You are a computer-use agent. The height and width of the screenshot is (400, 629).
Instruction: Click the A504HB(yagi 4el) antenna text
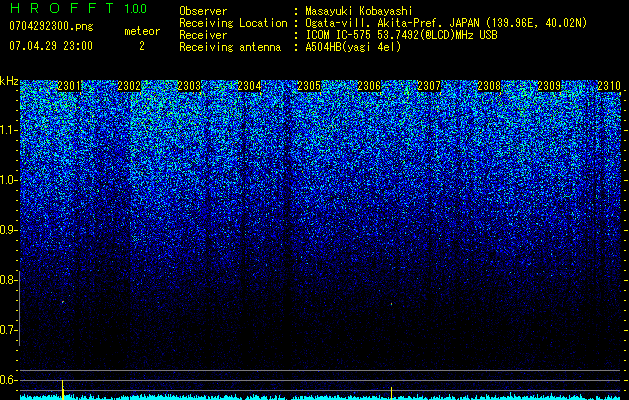tap(353, 47)
